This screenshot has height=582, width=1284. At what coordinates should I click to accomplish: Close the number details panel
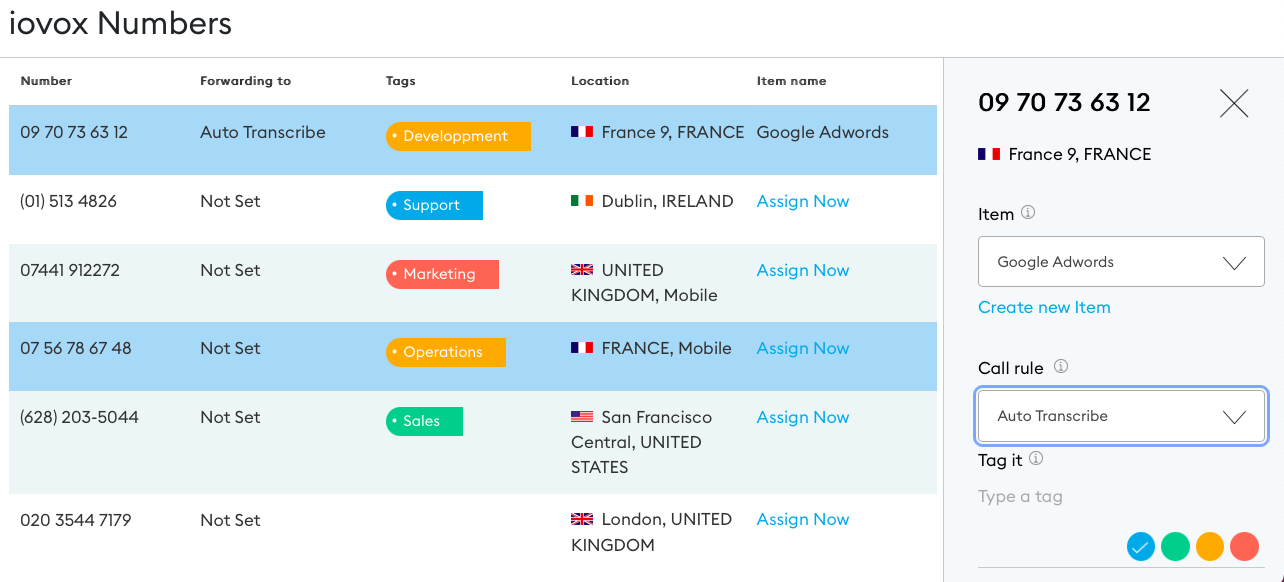(x=1234, y=103)
